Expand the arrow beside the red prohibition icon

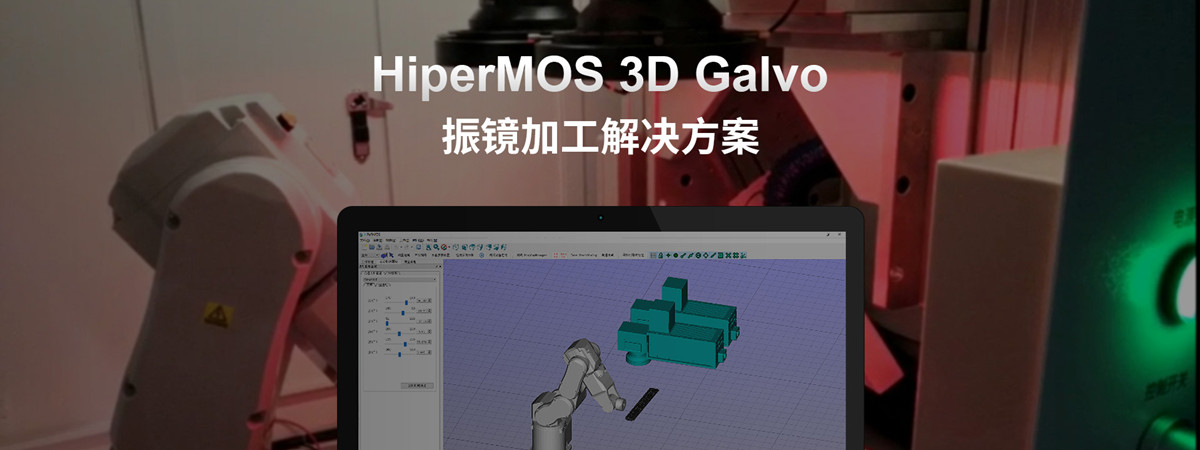[x=450, y=247]
